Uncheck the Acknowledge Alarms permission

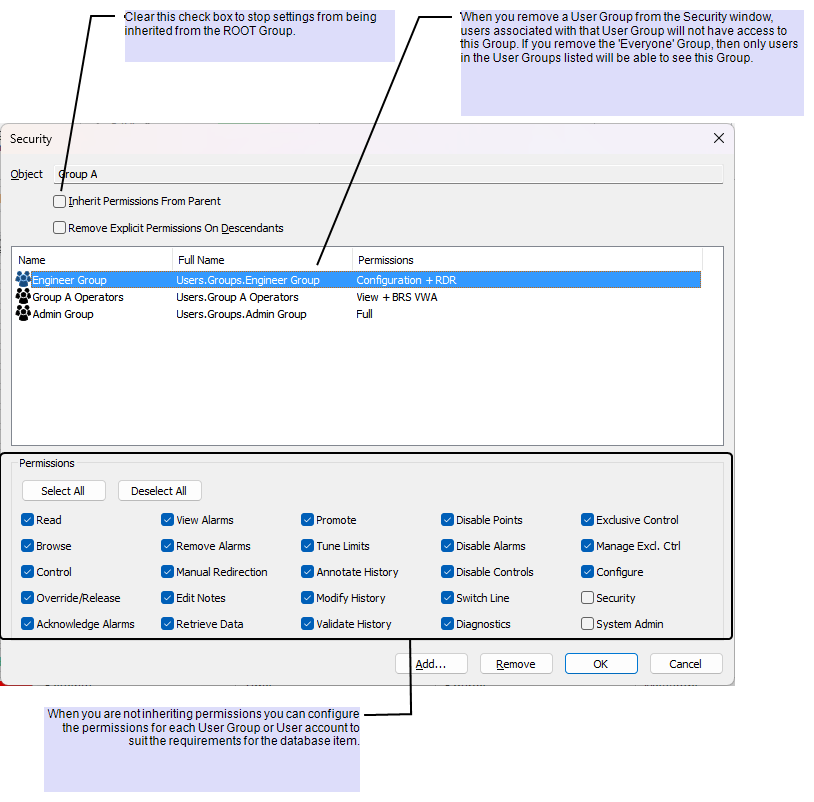28,624
